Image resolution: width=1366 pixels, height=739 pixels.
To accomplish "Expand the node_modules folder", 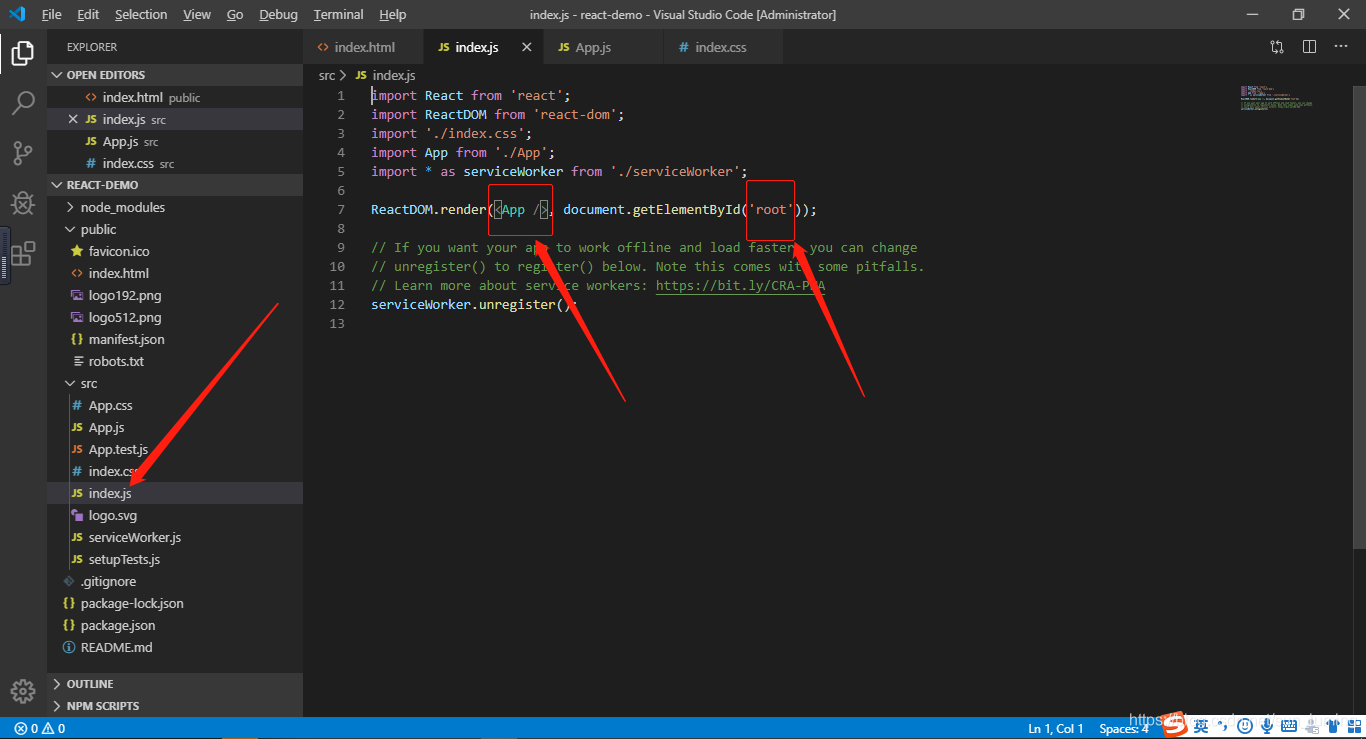I will pos(175,207).
